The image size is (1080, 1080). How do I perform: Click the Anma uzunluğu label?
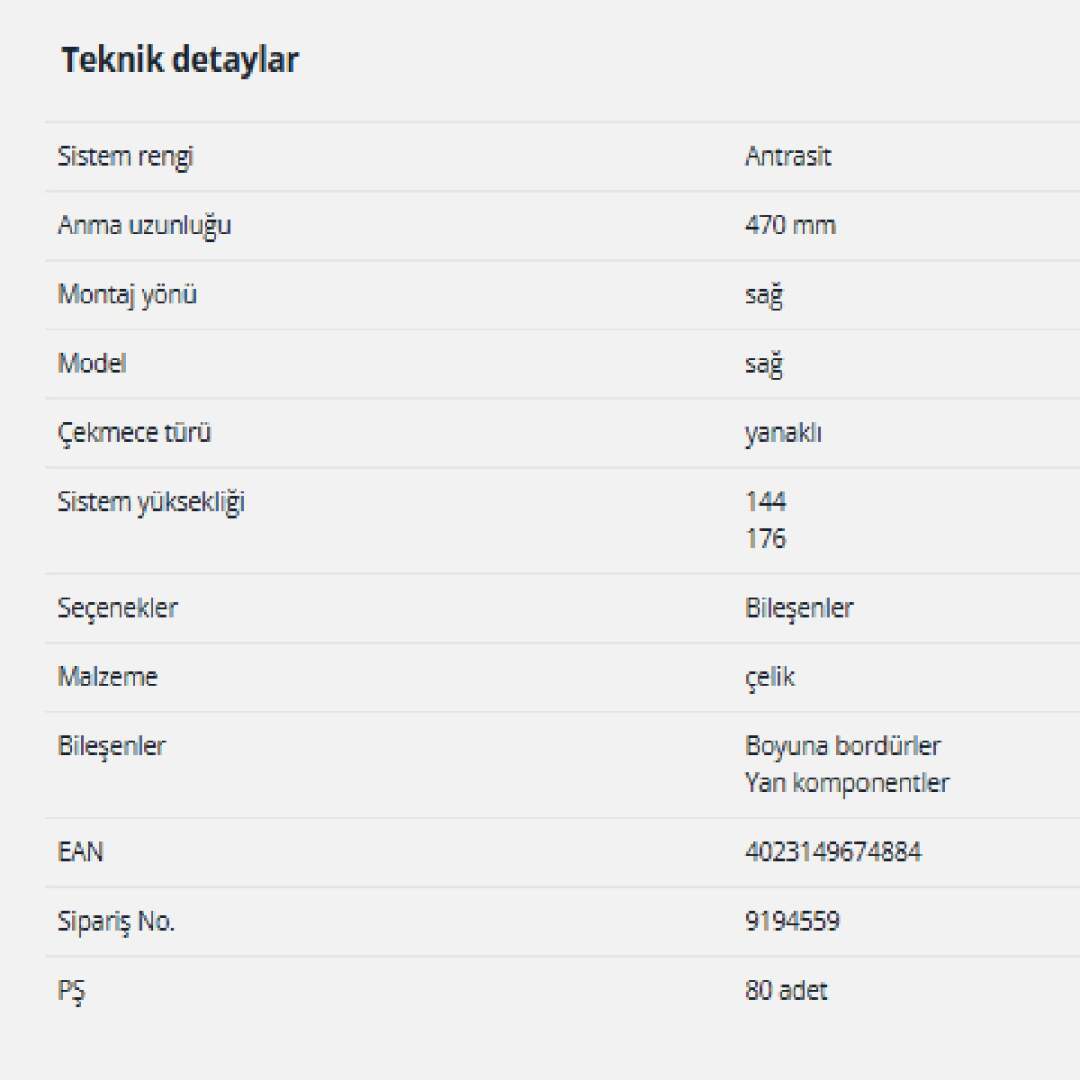coord(144,225)
